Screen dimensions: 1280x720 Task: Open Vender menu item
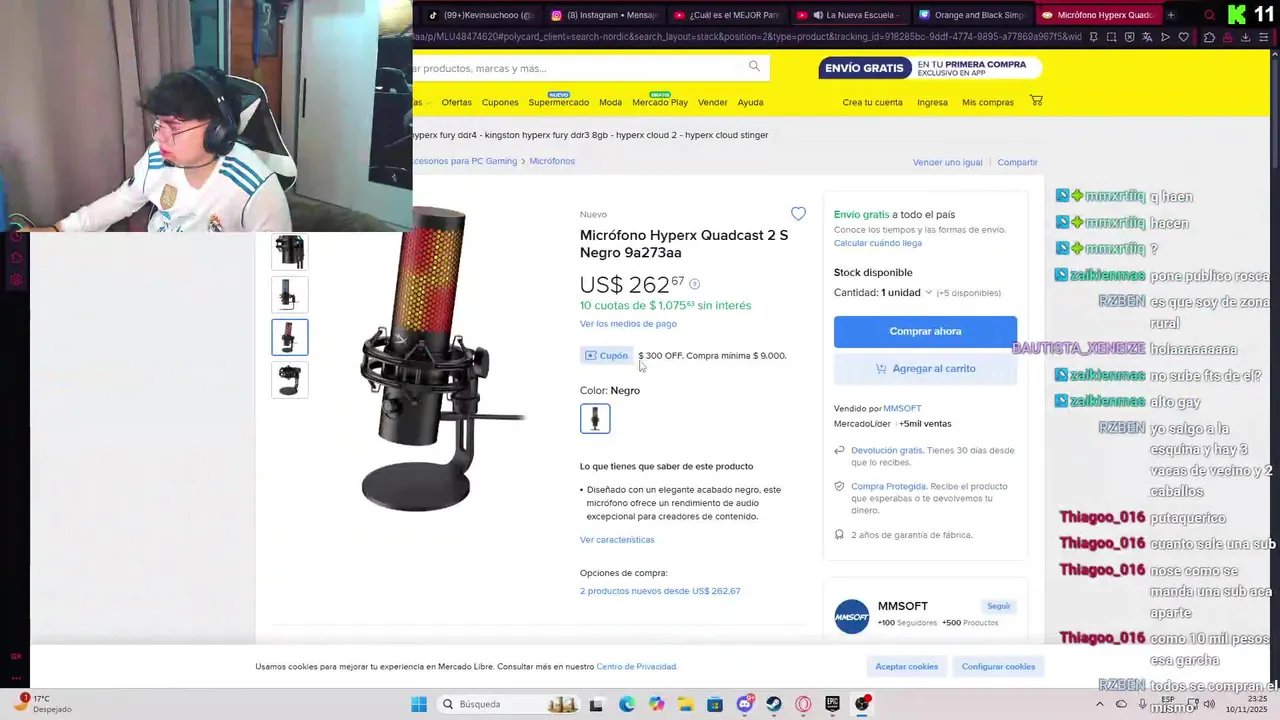(713, 102)
